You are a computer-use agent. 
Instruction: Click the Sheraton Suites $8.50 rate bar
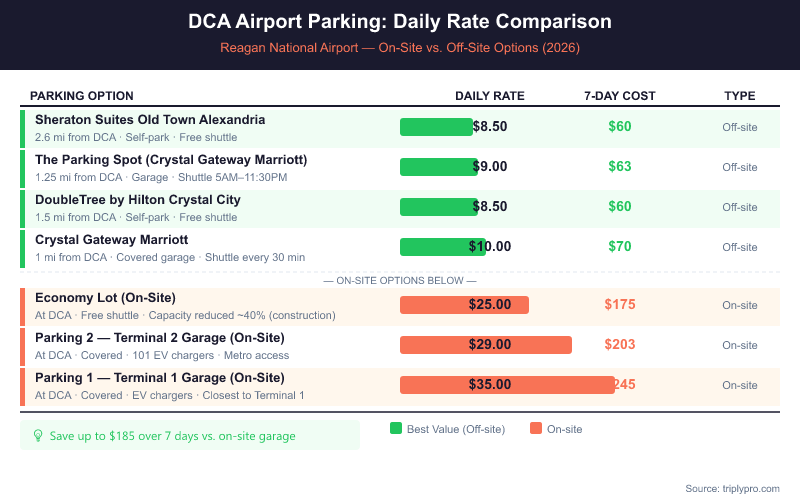click(x=436, y=127)
